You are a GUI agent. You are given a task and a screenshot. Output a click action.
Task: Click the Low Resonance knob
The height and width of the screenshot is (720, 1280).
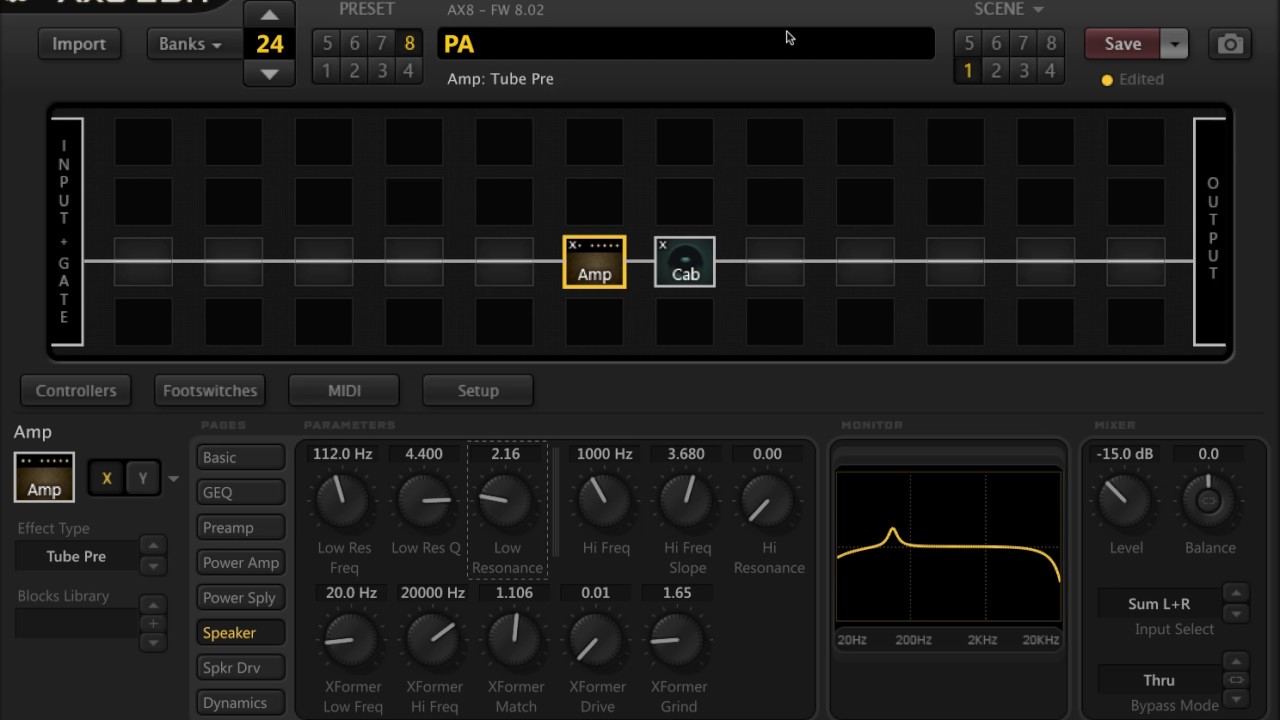[x=506, y=500]
